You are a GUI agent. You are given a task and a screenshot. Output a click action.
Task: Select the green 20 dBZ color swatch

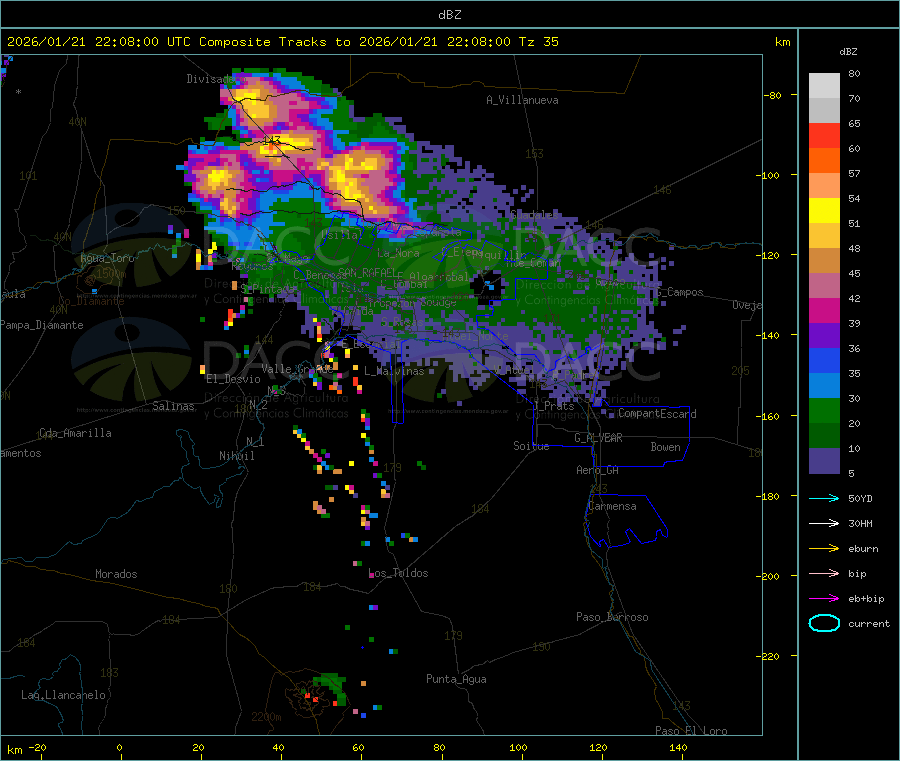[824, 410]
